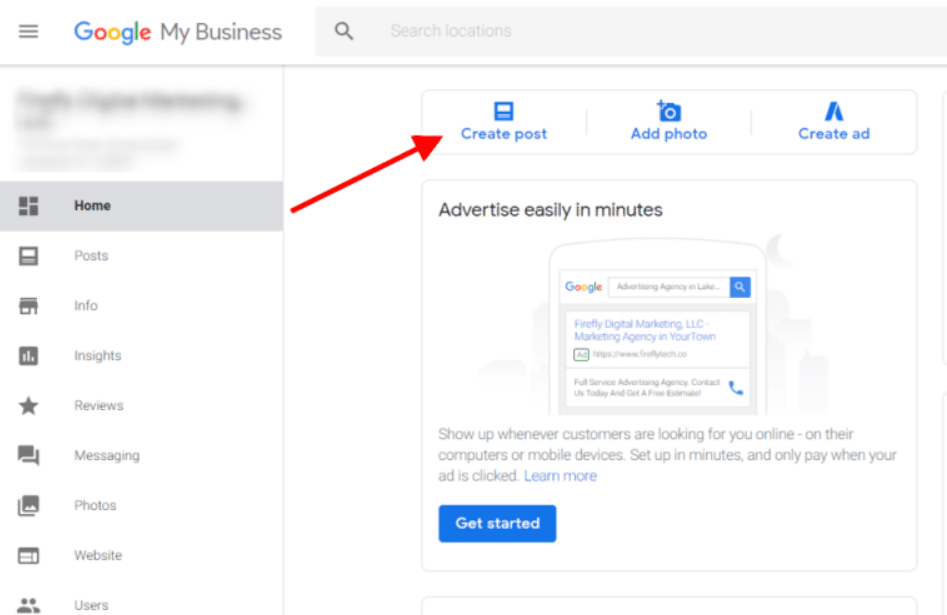The image size is (947, 615).
Task: Click the Create post icon
Action: pyautogui.click(x=504, y=110)
